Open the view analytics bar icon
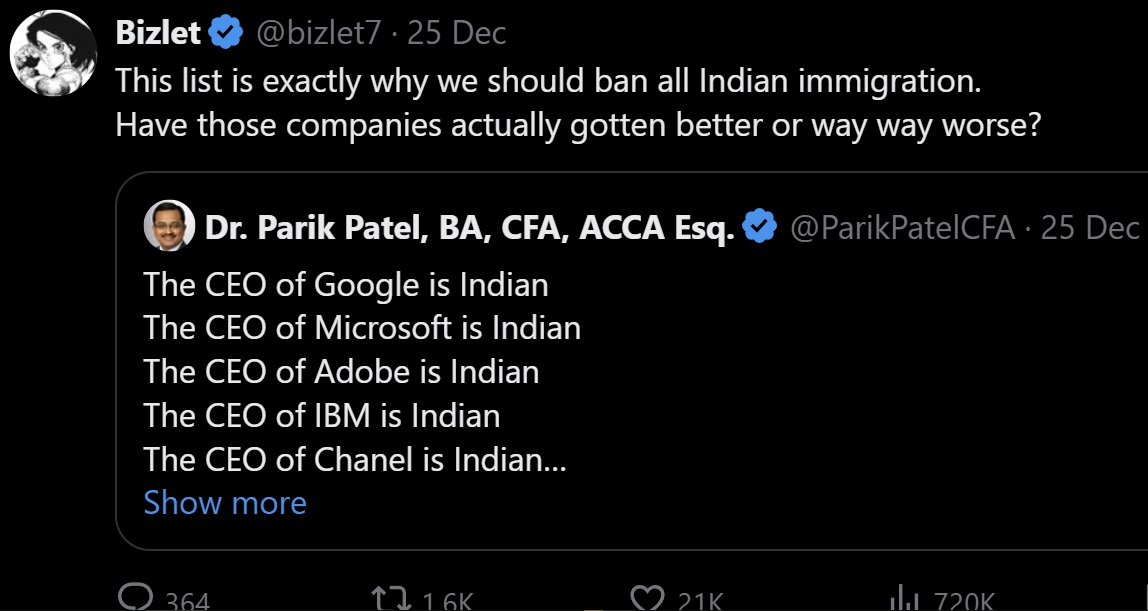1148x611 pixels. [907, 600]
